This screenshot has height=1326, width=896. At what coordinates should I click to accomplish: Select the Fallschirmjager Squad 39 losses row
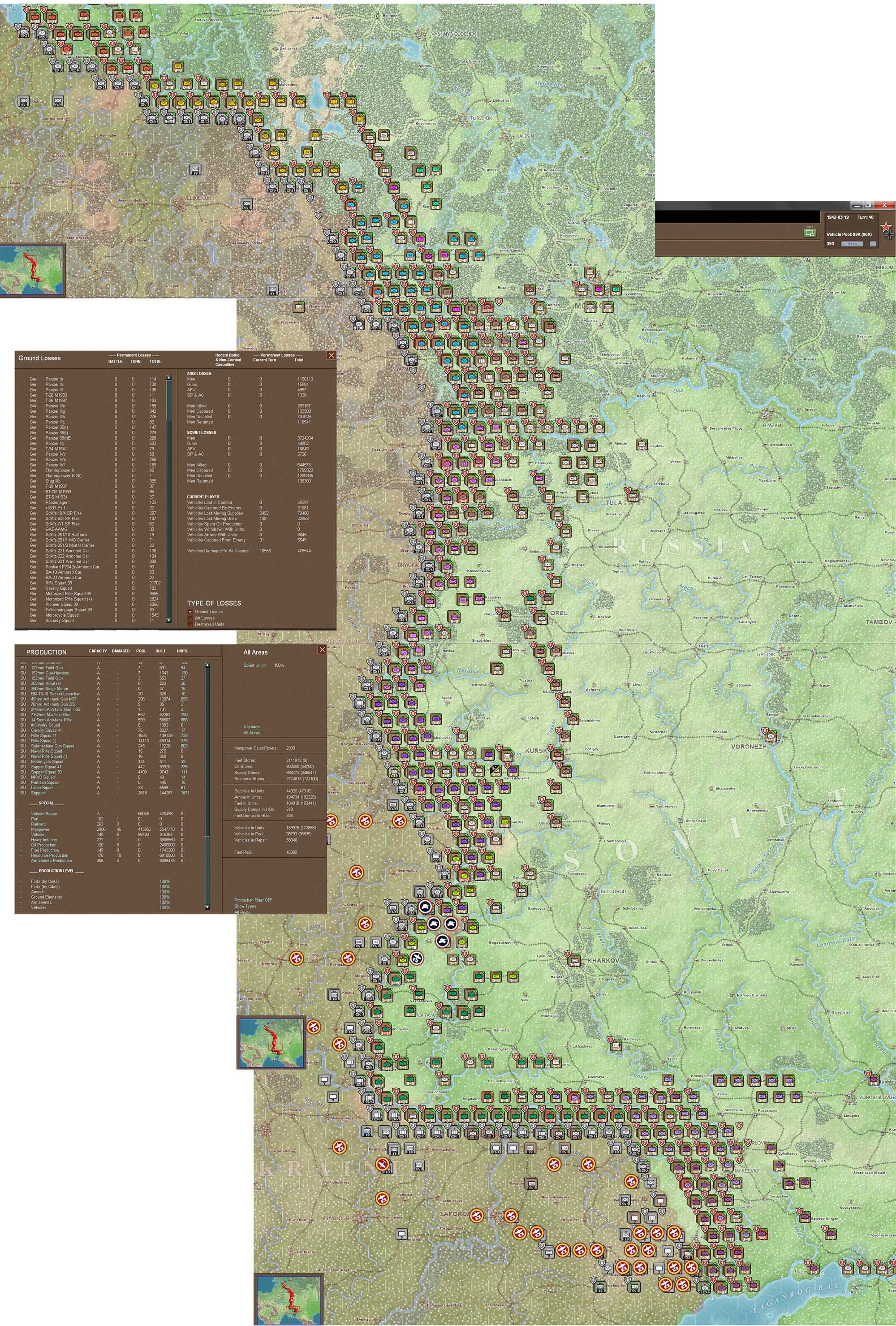pyautogui.click(x=94, y=609)
